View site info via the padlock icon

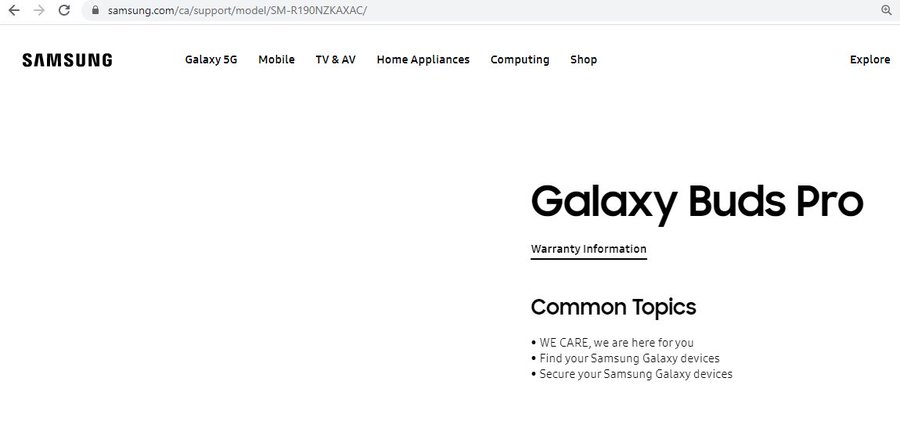[95, 10]
